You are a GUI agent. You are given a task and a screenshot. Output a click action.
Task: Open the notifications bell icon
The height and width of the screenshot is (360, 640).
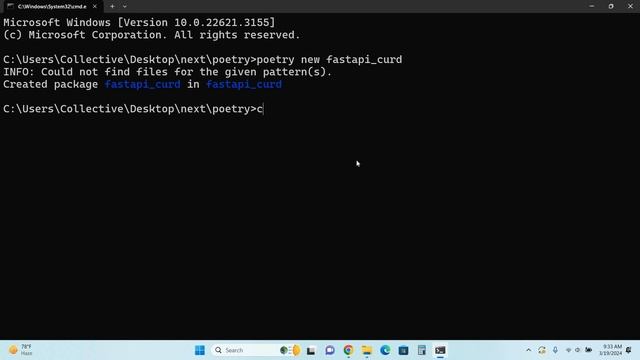(x=629, y=350)
